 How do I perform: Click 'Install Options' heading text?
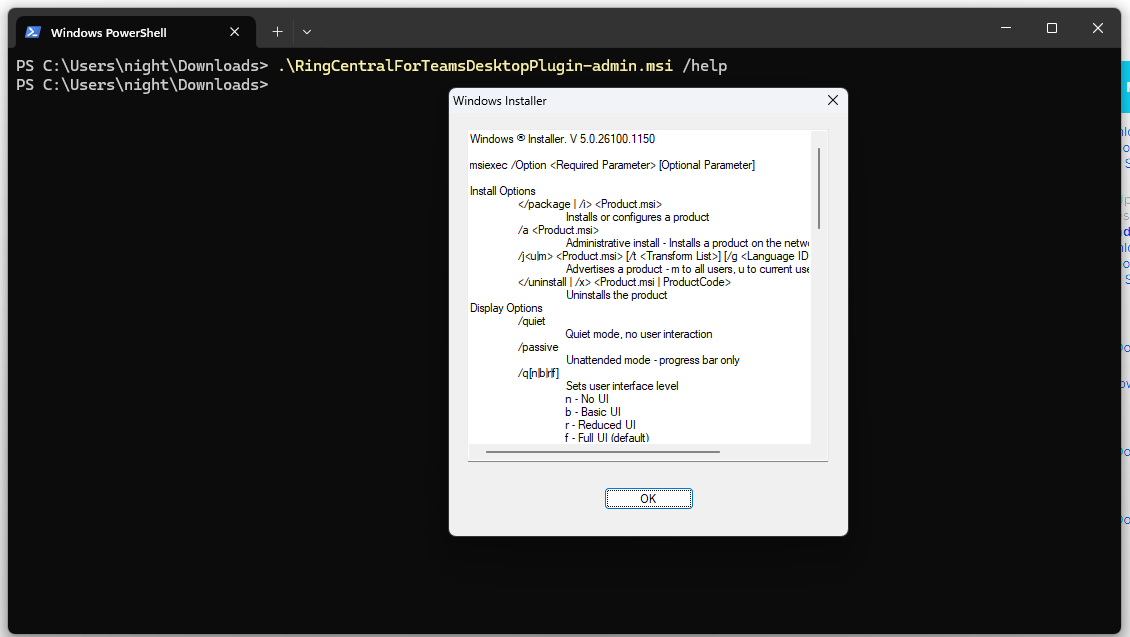tap(502, 191)
